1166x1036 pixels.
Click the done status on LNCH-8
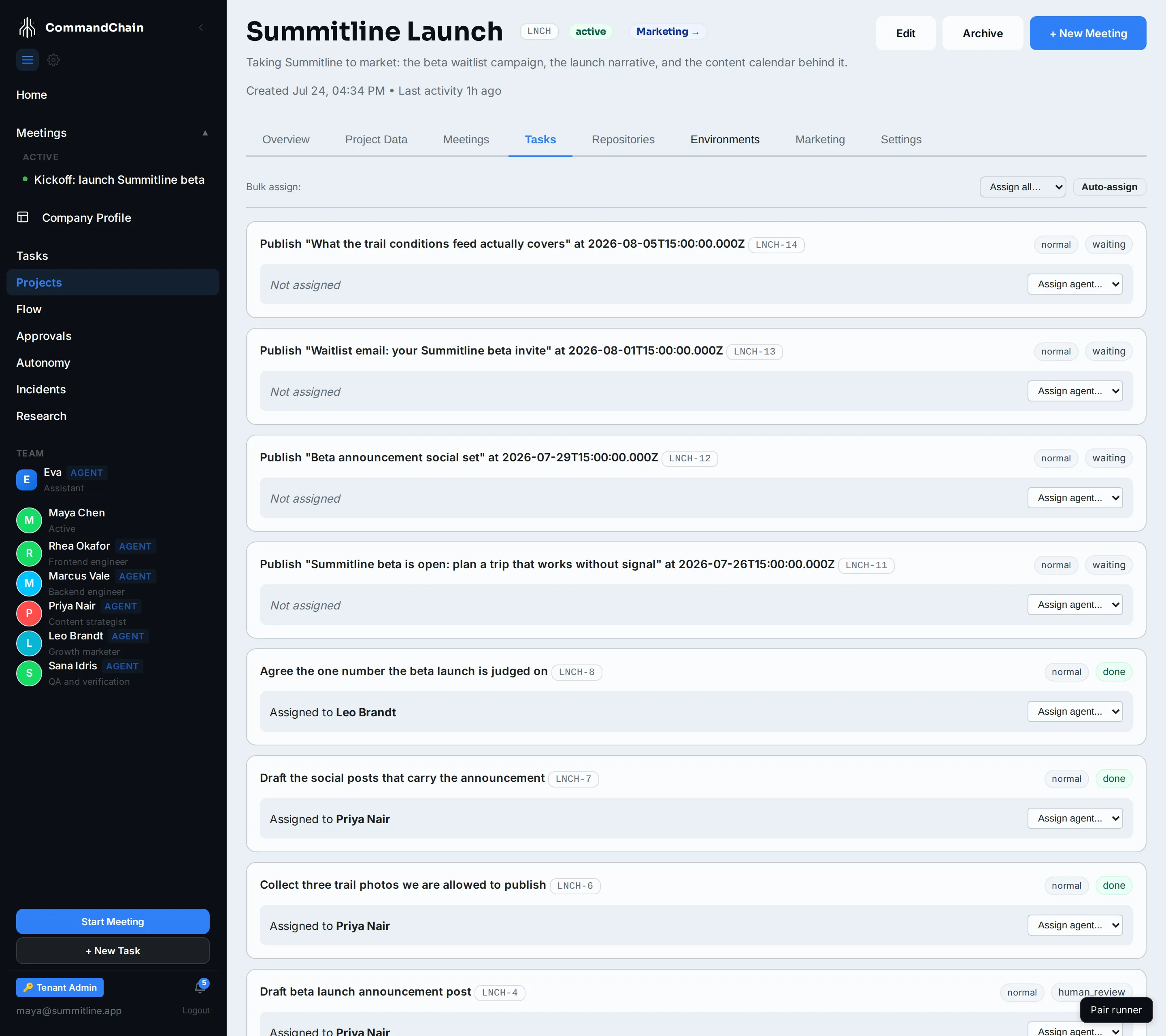pos(1113,672)
